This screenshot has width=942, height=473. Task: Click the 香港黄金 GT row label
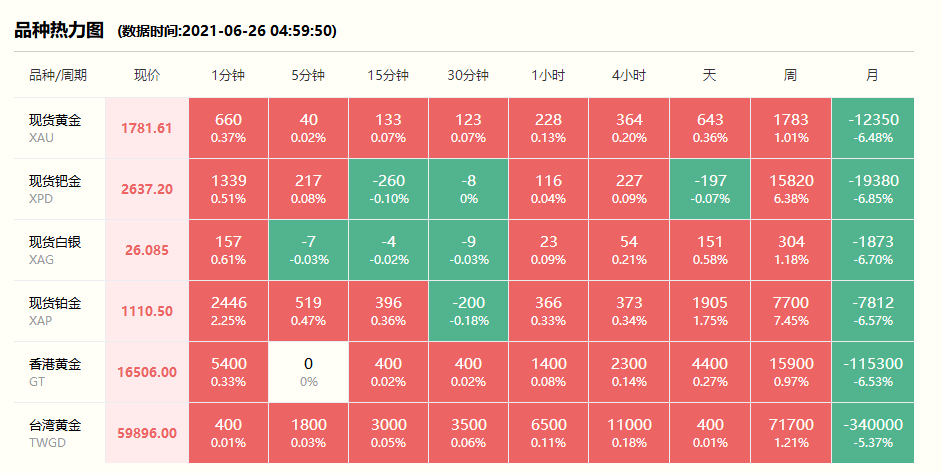[55, 372]
